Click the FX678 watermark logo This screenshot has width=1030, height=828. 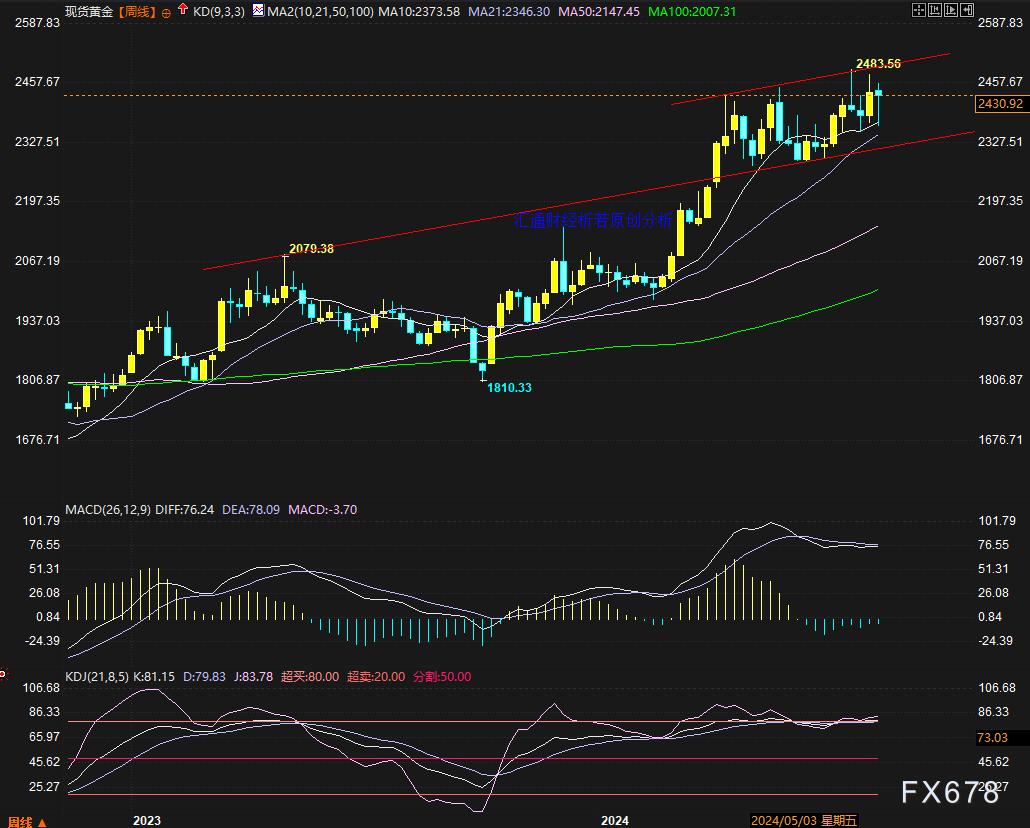pos(950,793)
